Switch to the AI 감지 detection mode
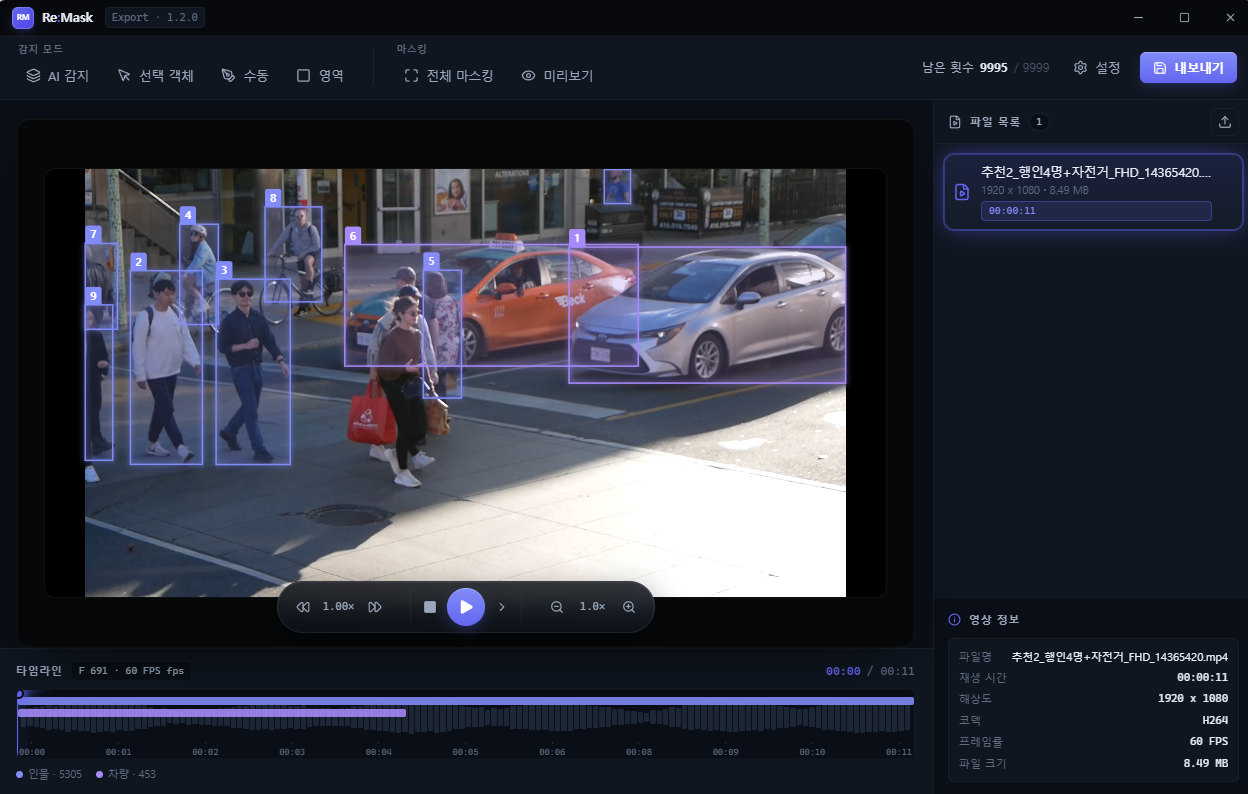The width and height of the screenshot is (1248, 794). (58, 75)
